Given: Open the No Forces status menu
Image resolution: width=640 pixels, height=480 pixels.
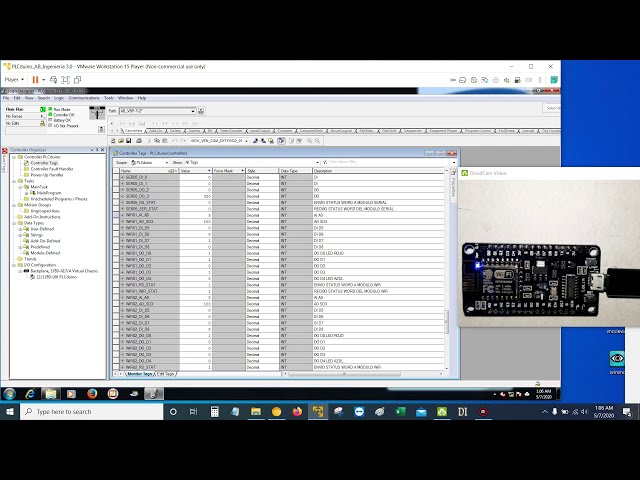Looking at the screenshot, I should coord(42,116).
